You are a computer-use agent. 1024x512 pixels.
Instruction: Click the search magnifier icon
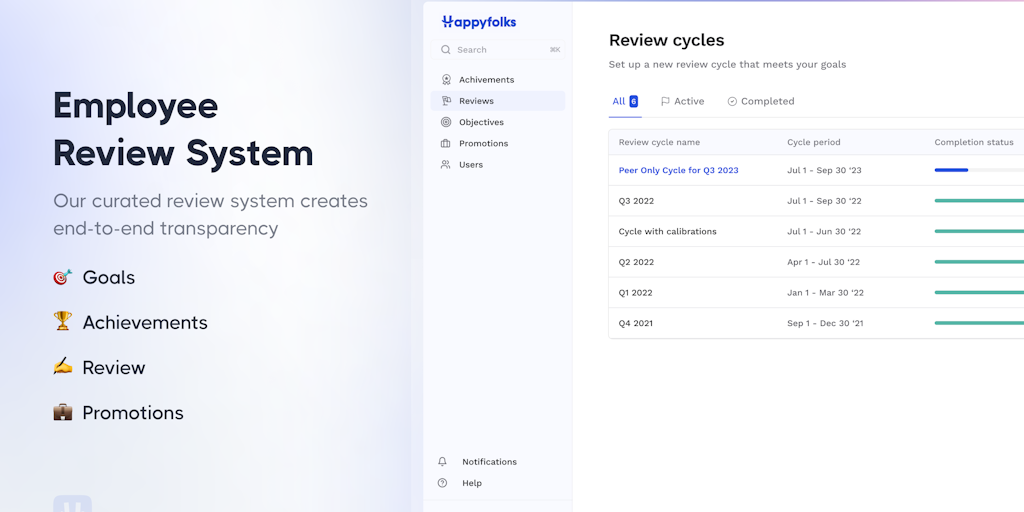tap(446, 50)
